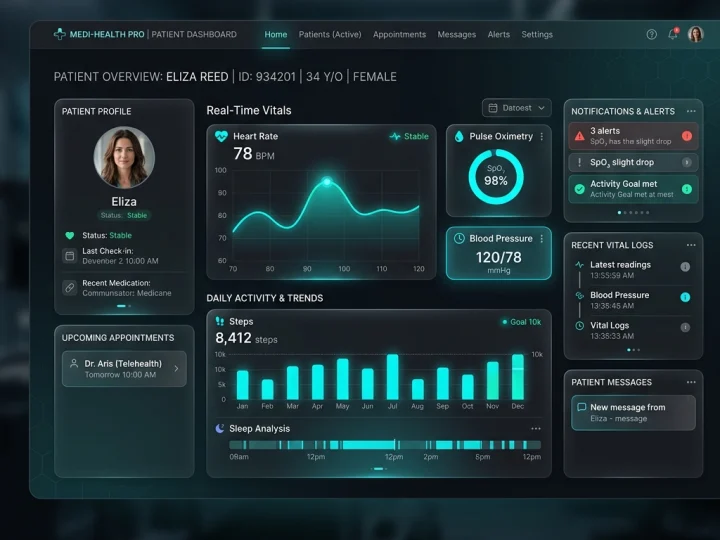Open Sleep Analysis more options

tap(536, 428)
